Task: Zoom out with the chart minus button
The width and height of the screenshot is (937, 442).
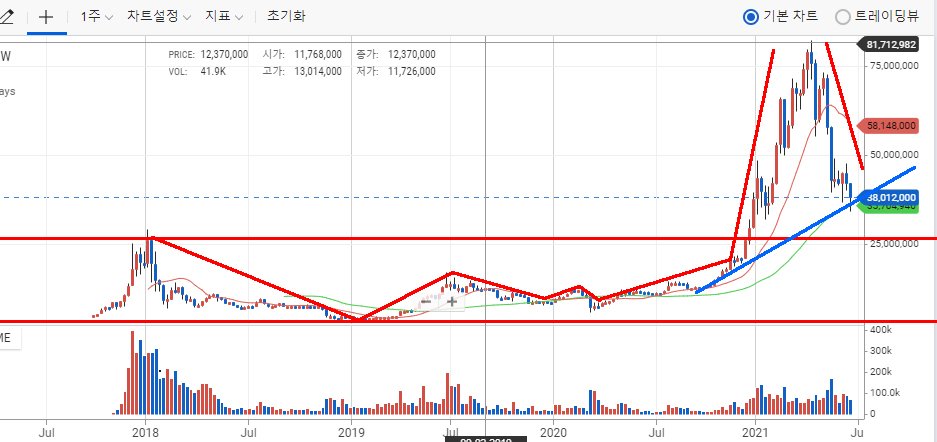Action: click(x=425, y=301)
